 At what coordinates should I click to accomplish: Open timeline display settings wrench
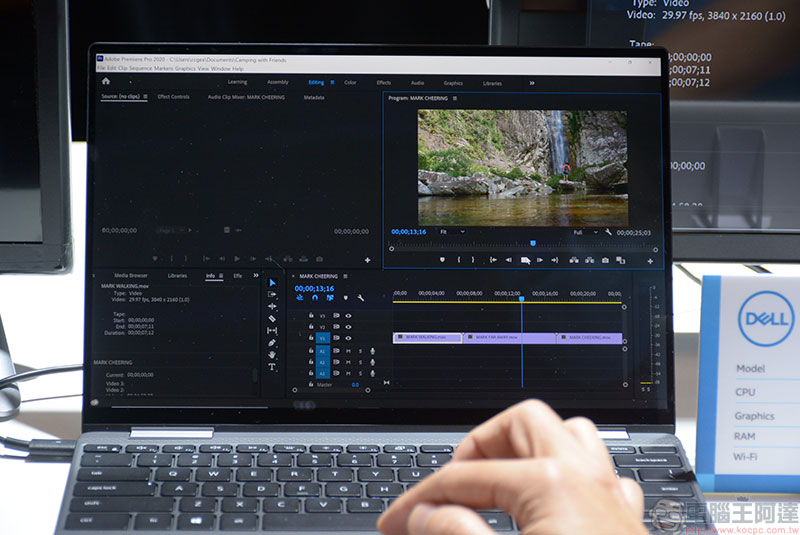361,298
